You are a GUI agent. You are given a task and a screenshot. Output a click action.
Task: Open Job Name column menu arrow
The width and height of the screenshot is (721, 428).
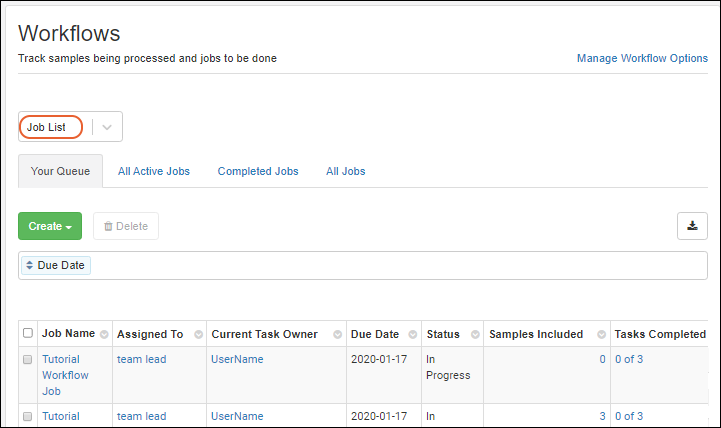103,334
